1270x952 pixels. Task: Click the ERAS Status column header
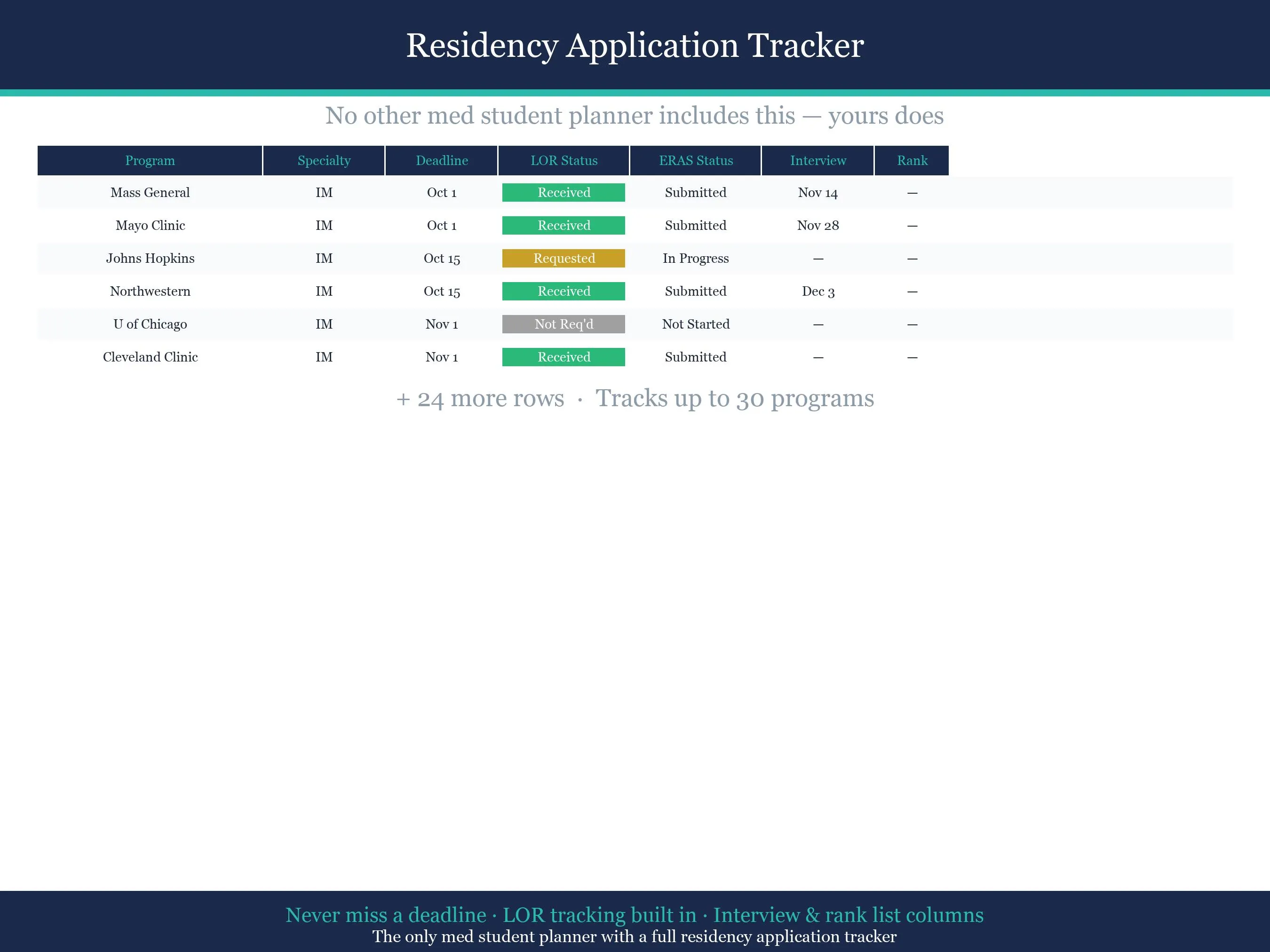click(x=696, y=161)
